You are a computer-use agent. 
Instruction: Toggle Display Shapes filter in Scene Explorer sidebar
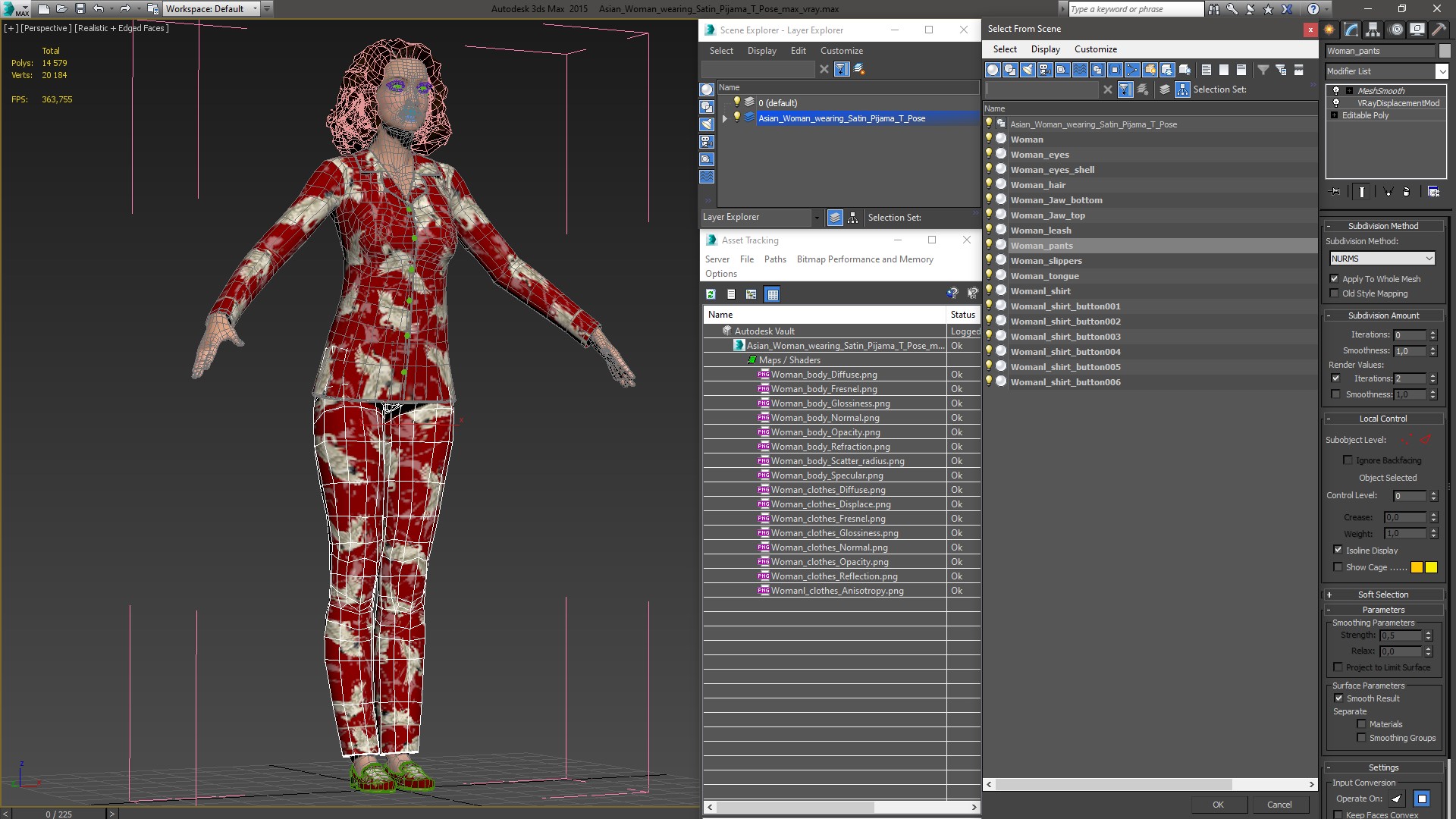(x=707, y=107)
